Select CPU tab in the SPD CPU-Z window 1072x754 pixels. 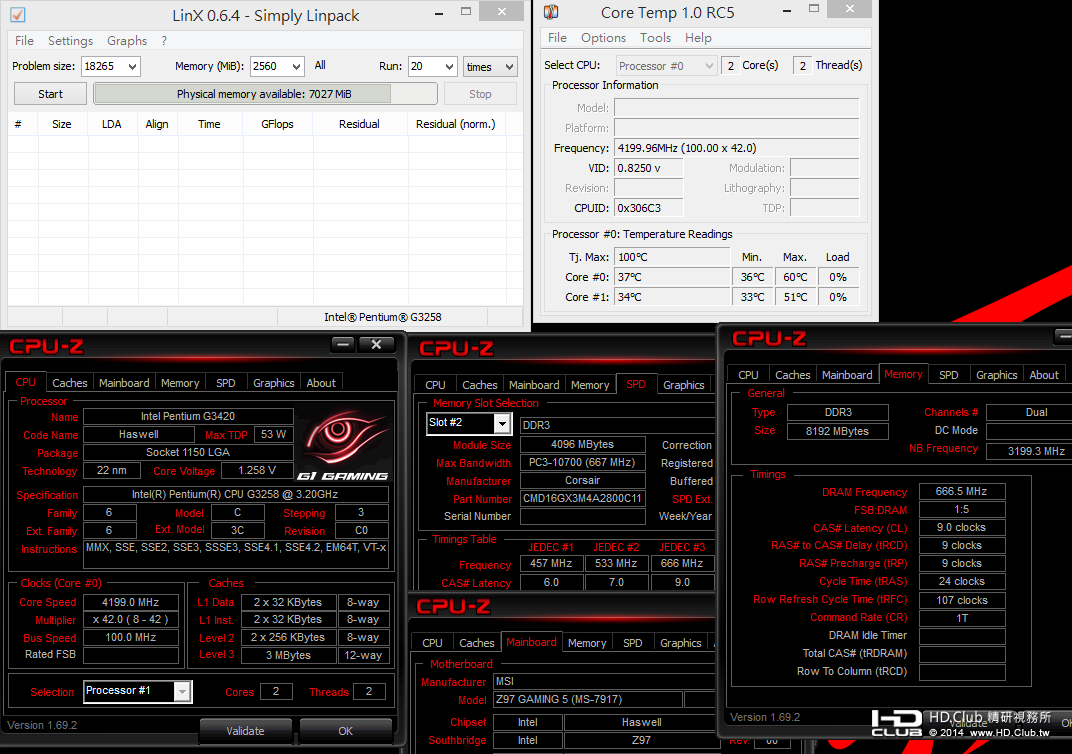coord(435,385)
